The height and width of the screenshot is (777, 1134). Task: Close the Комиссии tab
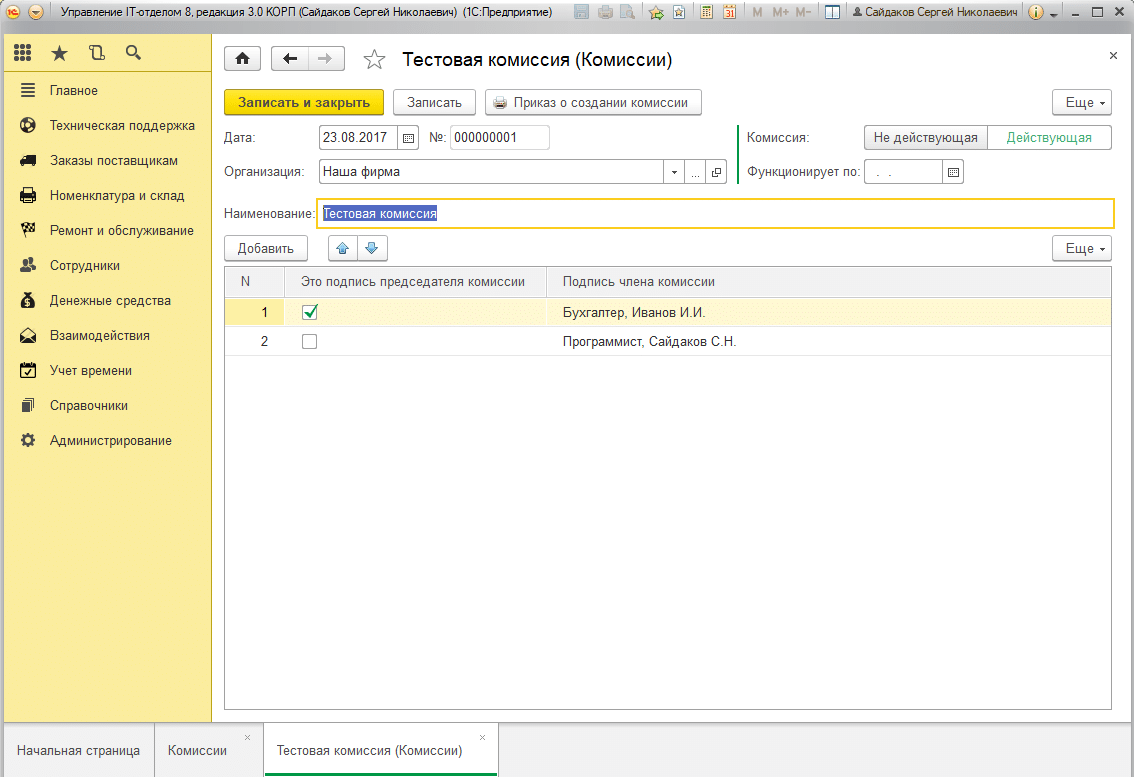(x=247, y=737)
